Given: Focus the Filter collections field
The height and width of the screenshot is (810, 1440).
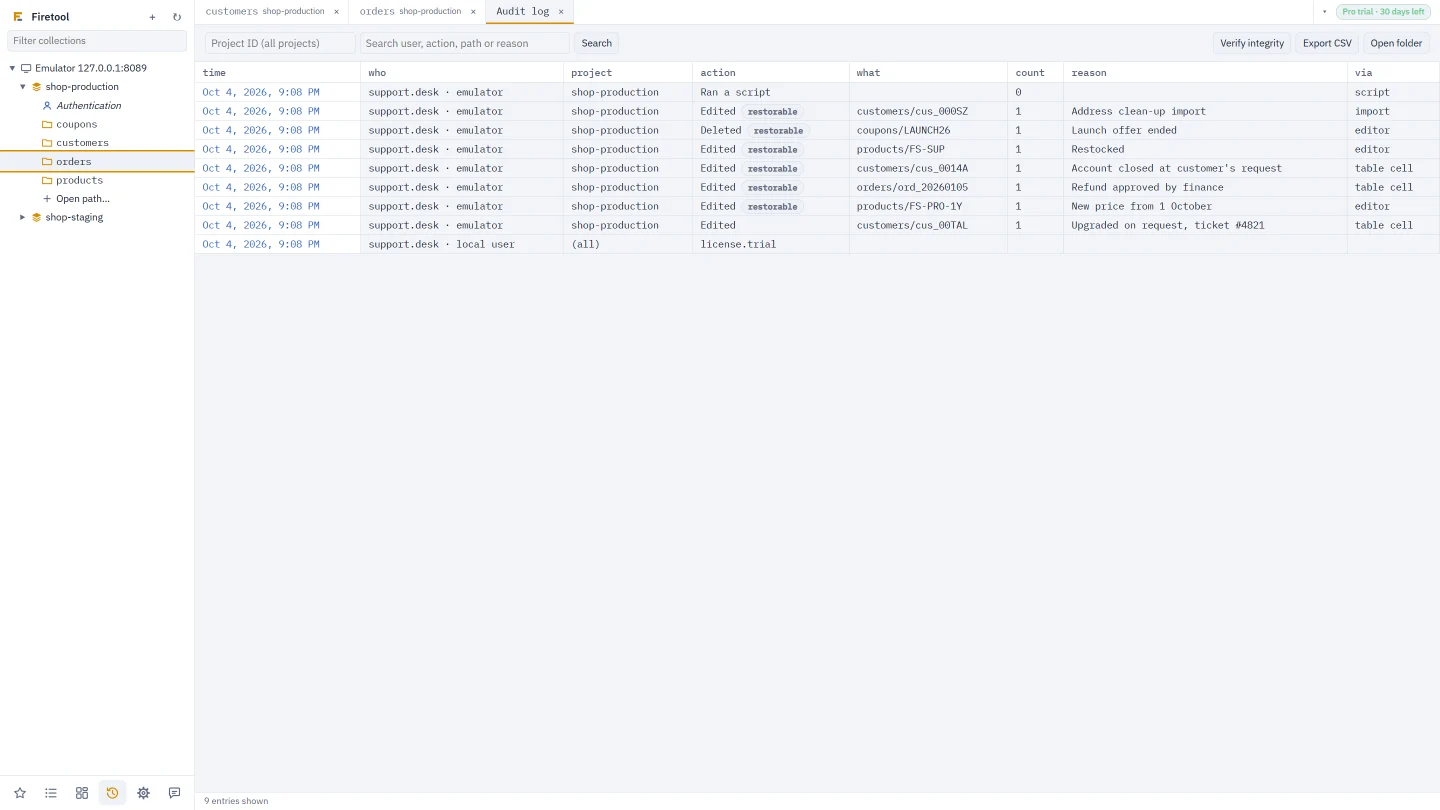Looking at the screenshot, I should 97,41.
